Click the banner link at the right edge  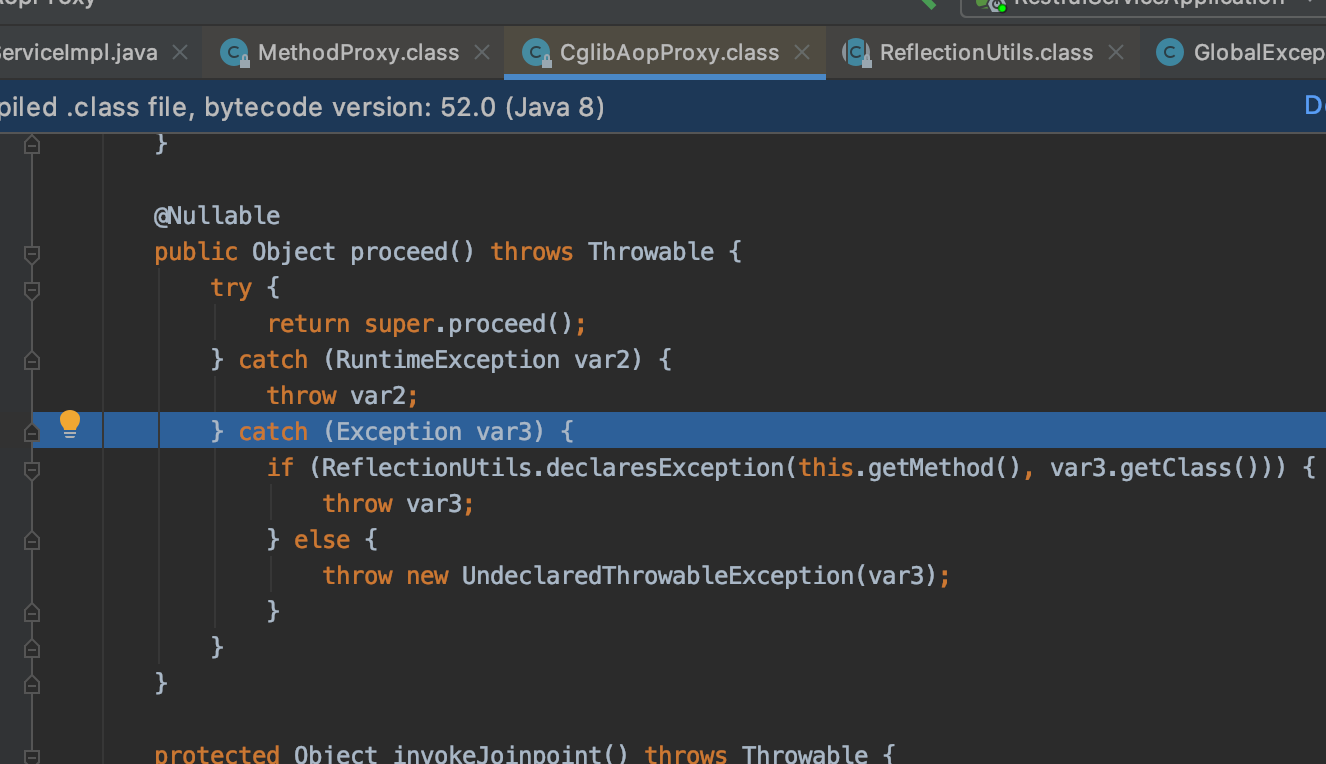pyautogui.click(x=1315, y=106)
